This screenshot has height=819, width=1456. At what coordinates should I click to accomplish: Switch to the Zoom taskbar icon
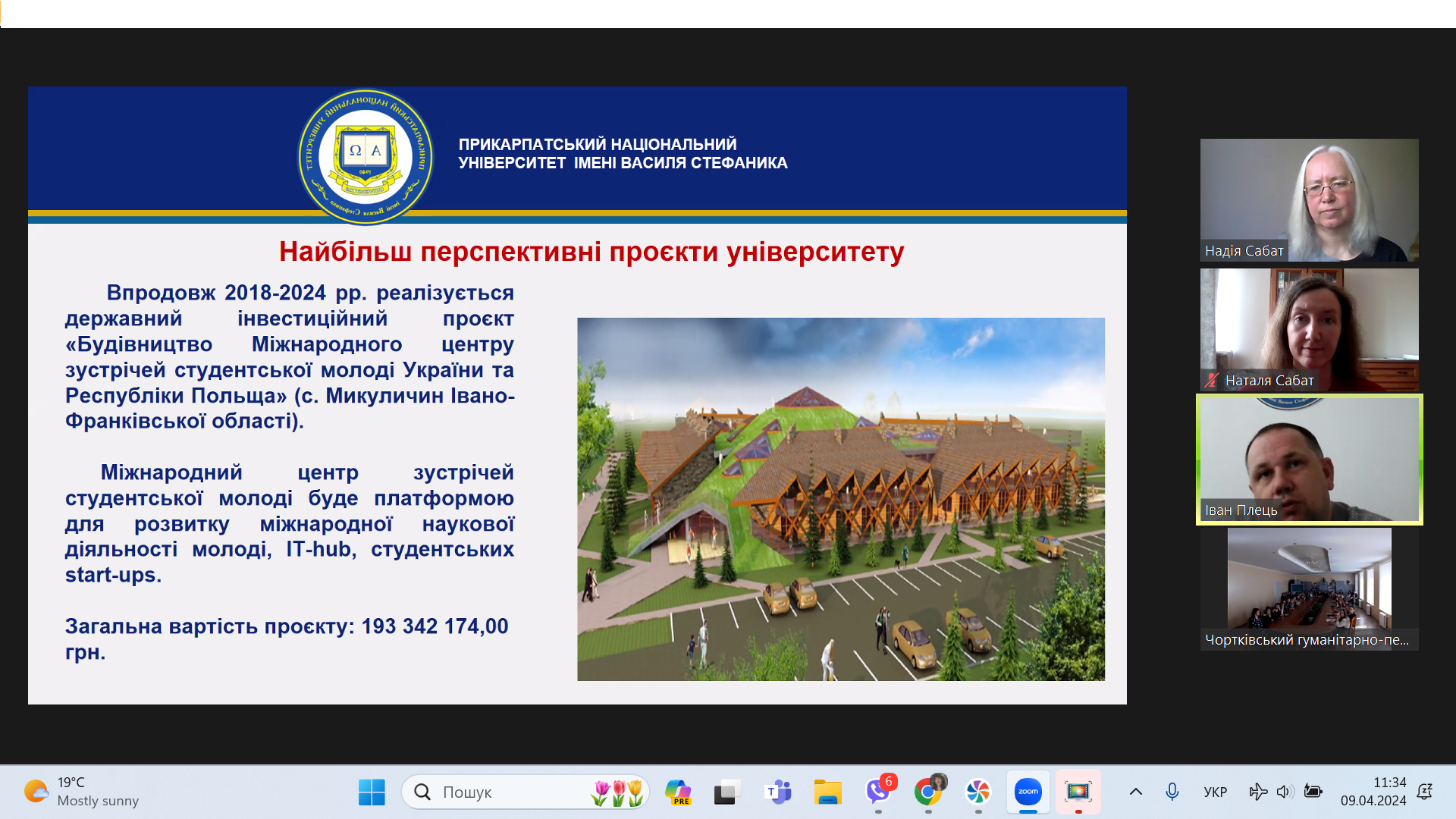[x=1028, y=792]
